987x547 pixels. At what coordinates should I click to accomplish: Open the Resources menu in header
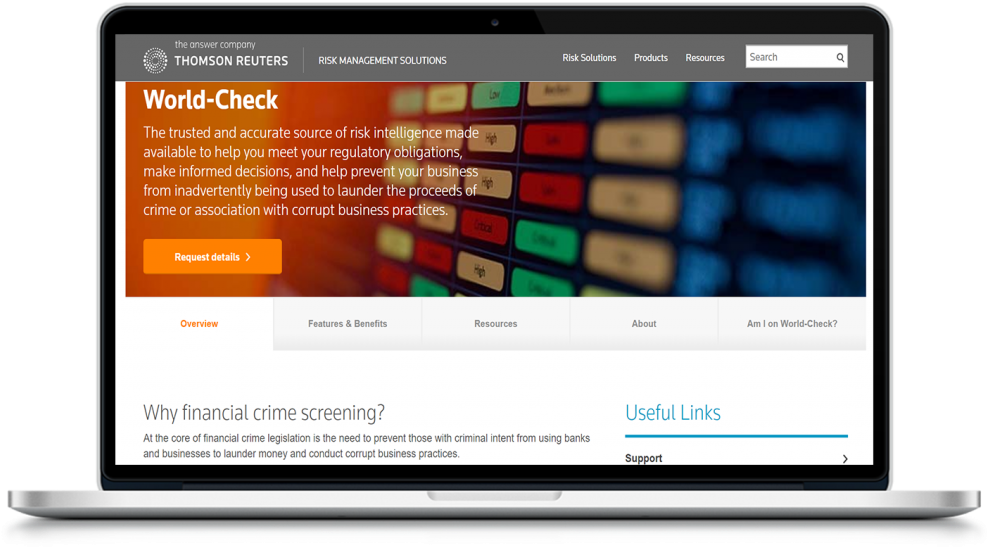click(x=705, y=58)
